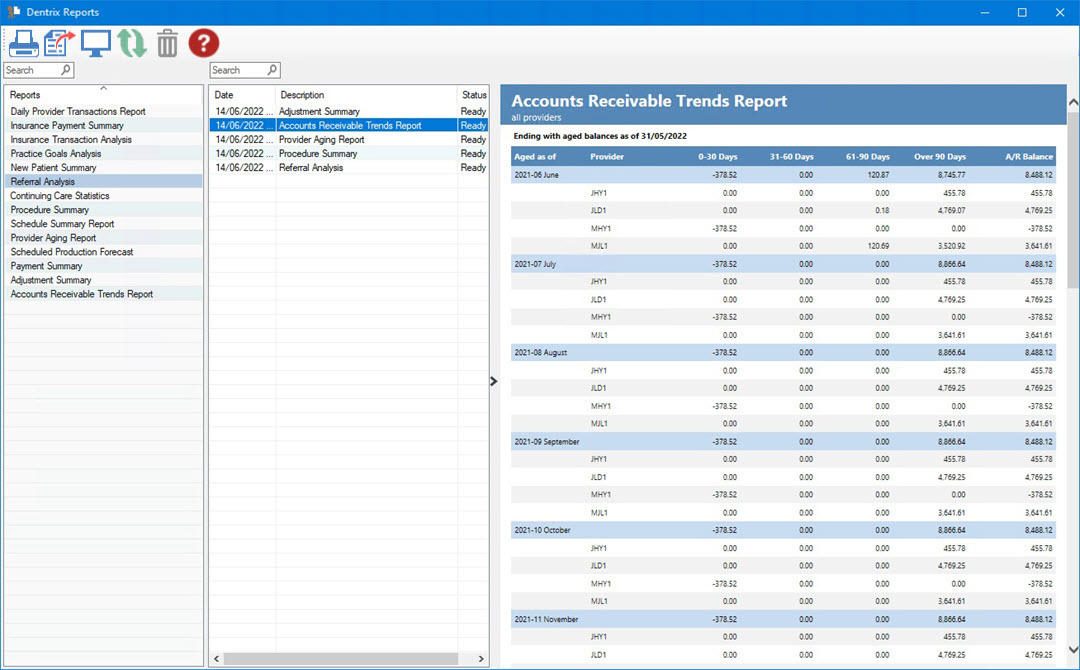
Task: Click the export report icon
Action: (59, 43)
